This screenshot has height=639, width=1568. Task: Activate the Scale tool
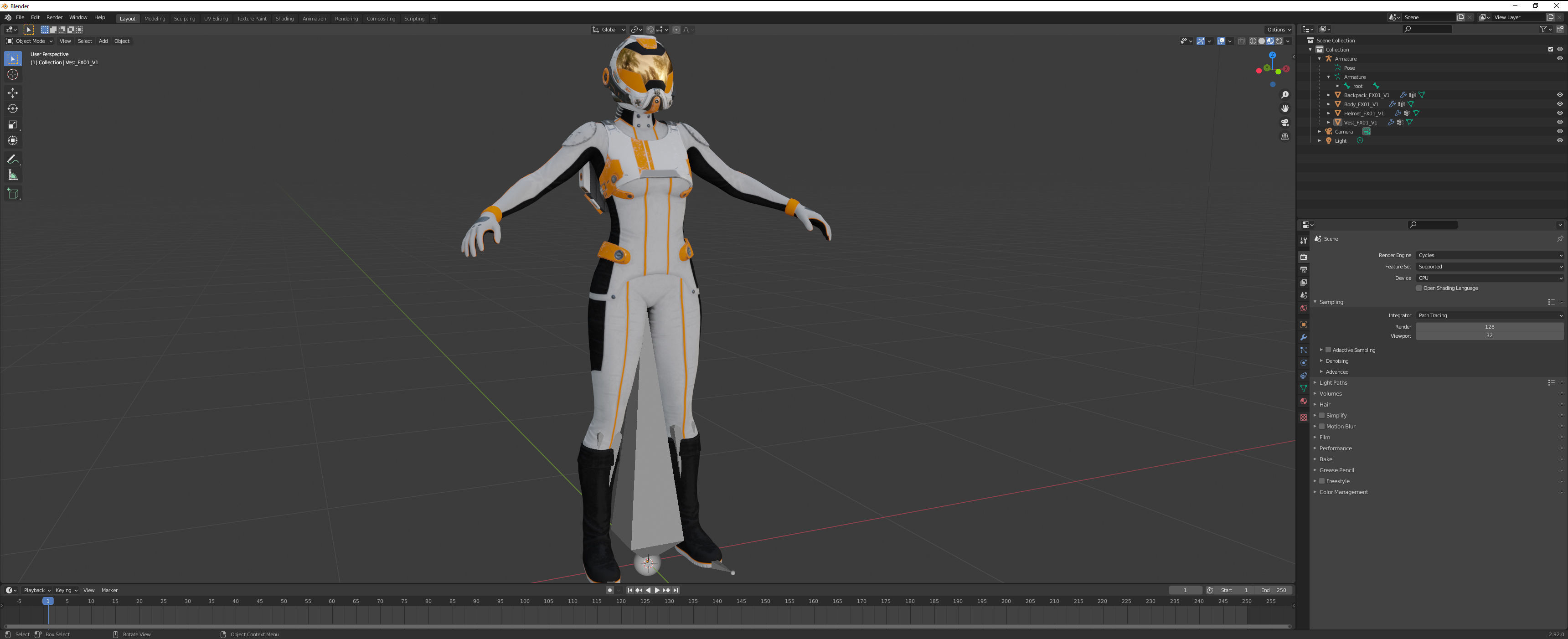click(13, 125)
